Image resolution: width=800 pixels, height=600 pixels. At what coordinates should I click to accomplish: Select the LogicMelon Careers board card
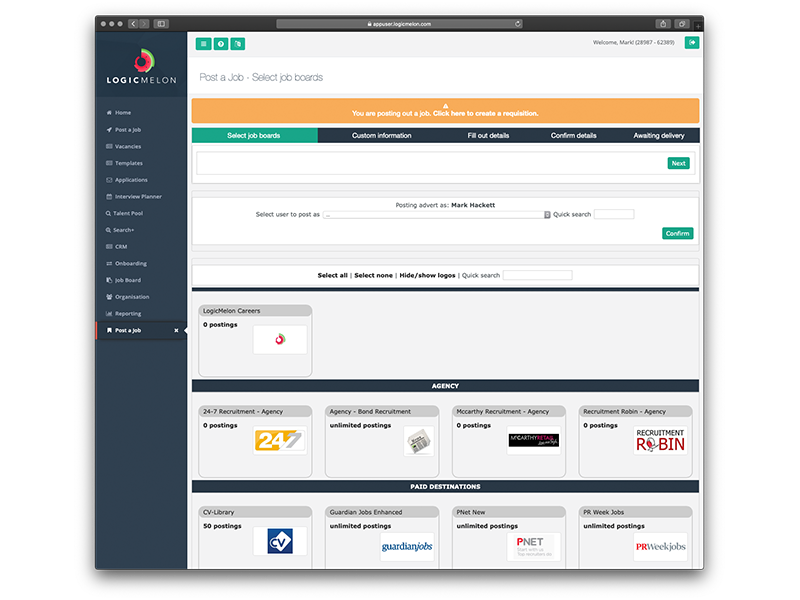255,341
